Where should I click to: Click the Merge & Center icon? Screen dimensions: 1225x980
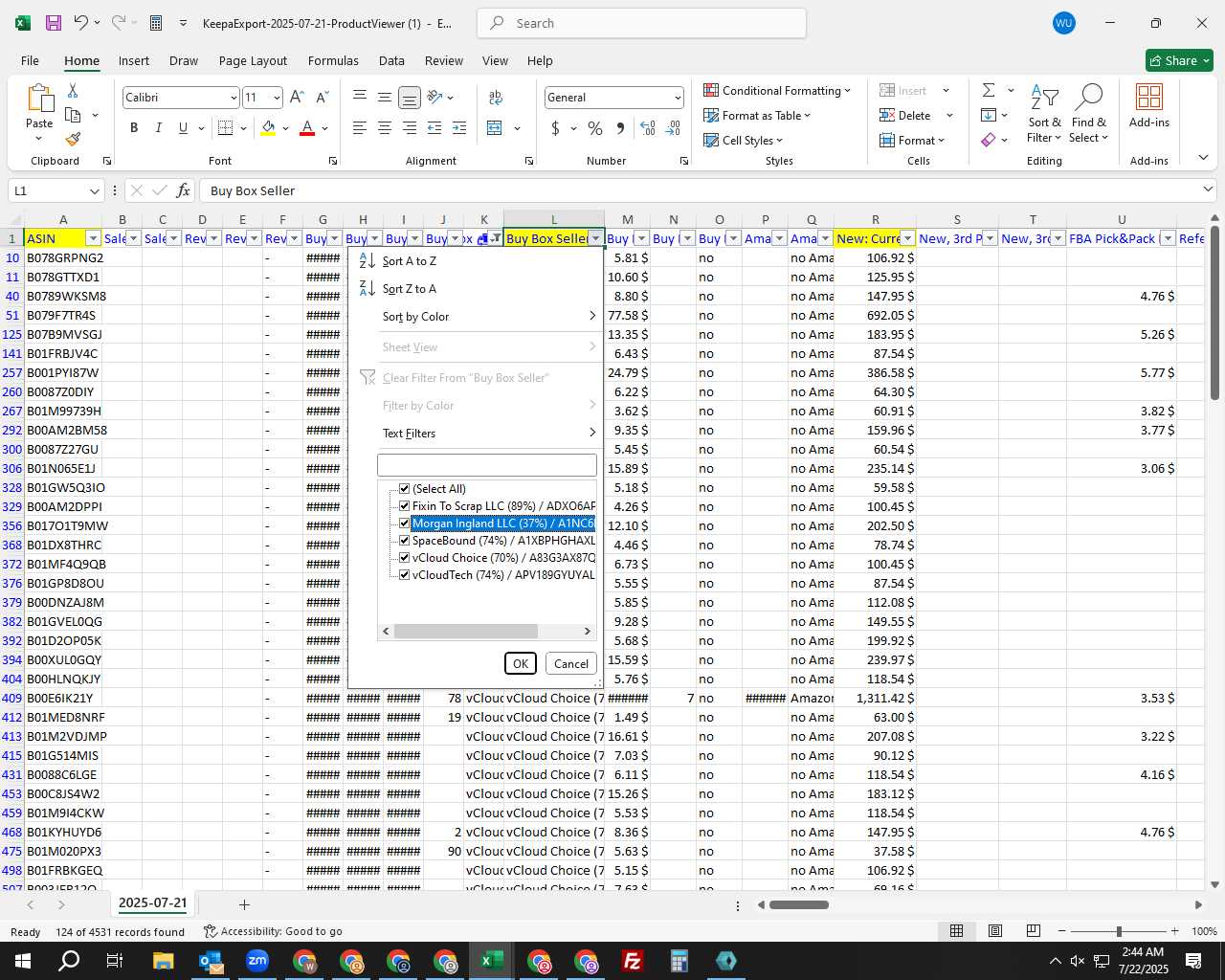coord(495,128)
